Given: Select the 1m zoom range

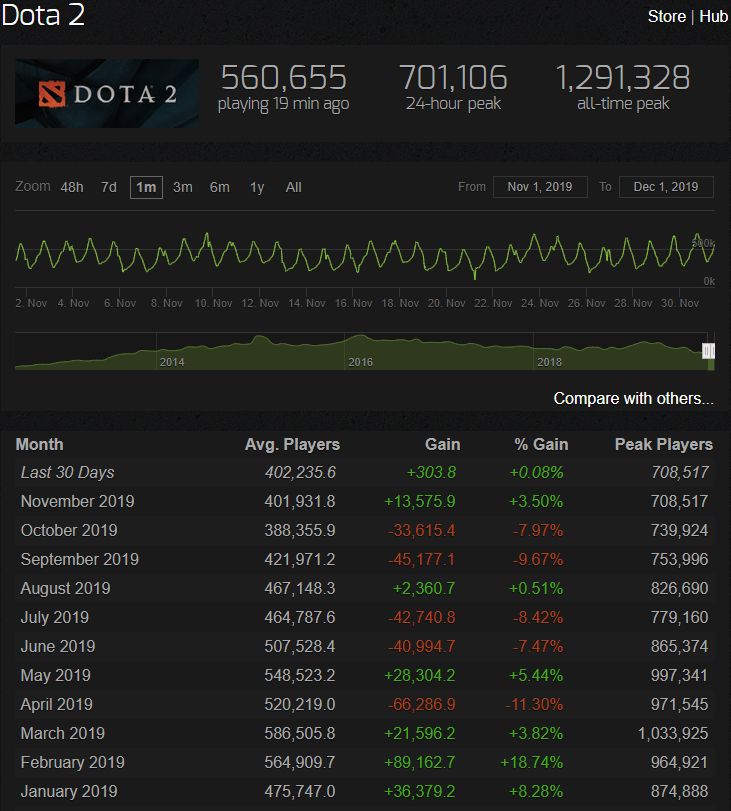Looking at the screenshot, I should [x=146, y=187].
